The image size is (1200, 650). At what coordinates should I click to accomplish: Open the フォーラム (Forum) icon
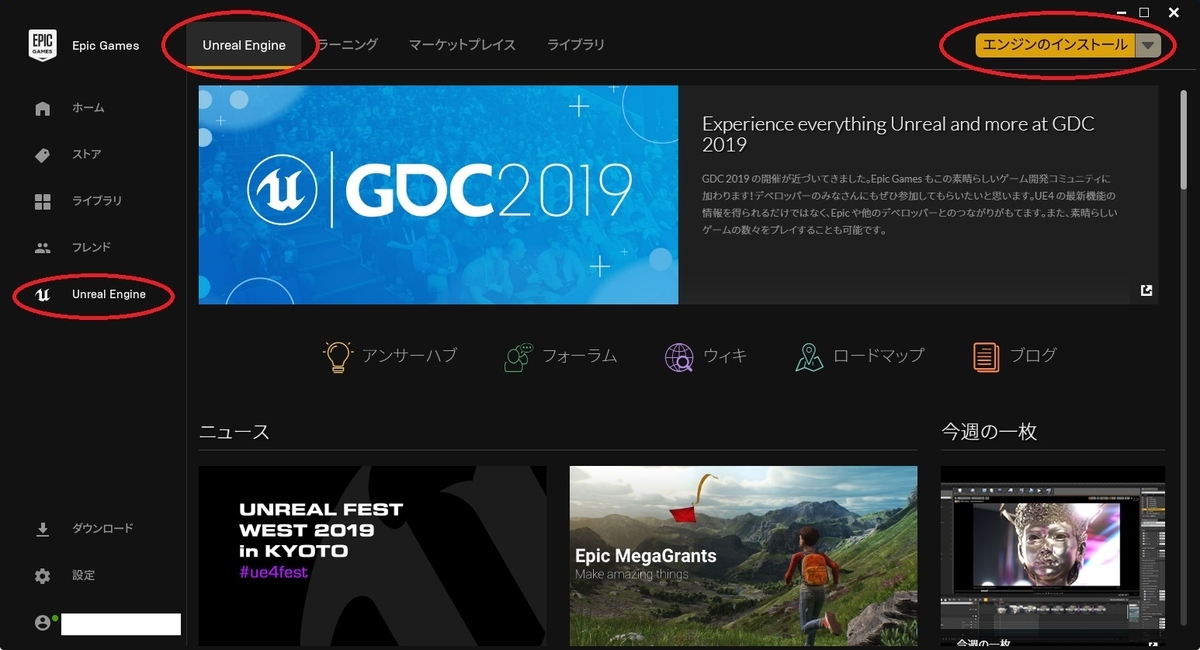[x=519, y=355]
